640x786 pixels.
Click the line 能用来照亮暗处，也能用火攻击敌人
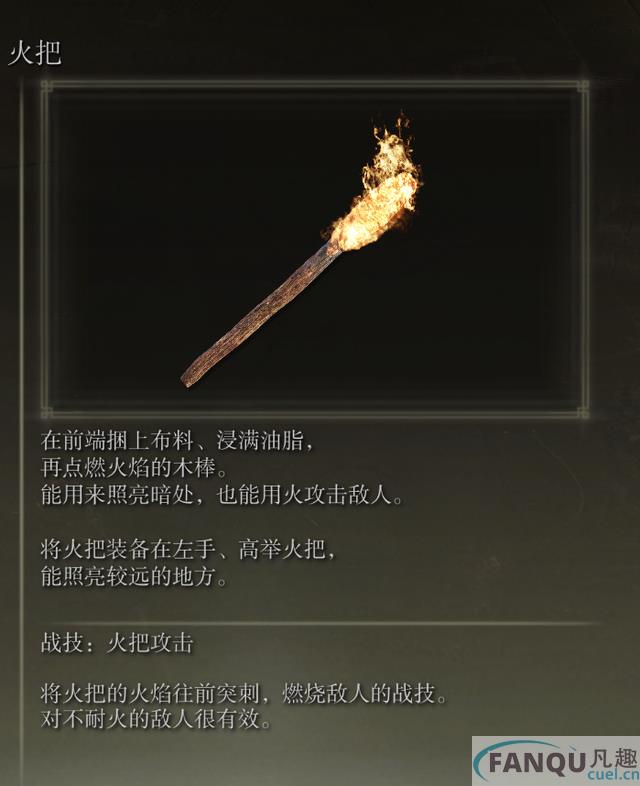pyautogui.click(x=222, y=495)
